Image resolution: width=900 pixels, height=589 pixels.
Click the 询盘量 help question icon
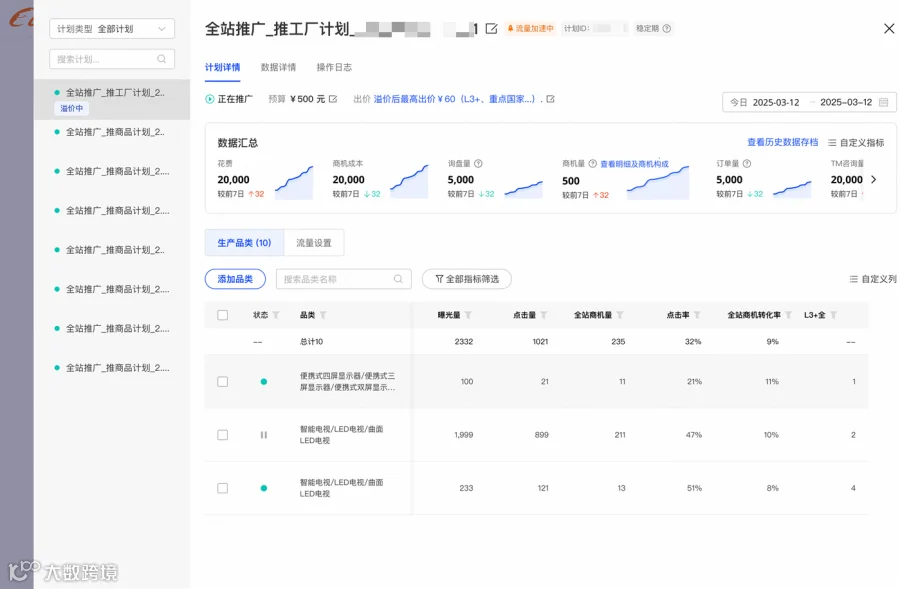point(478,164)
